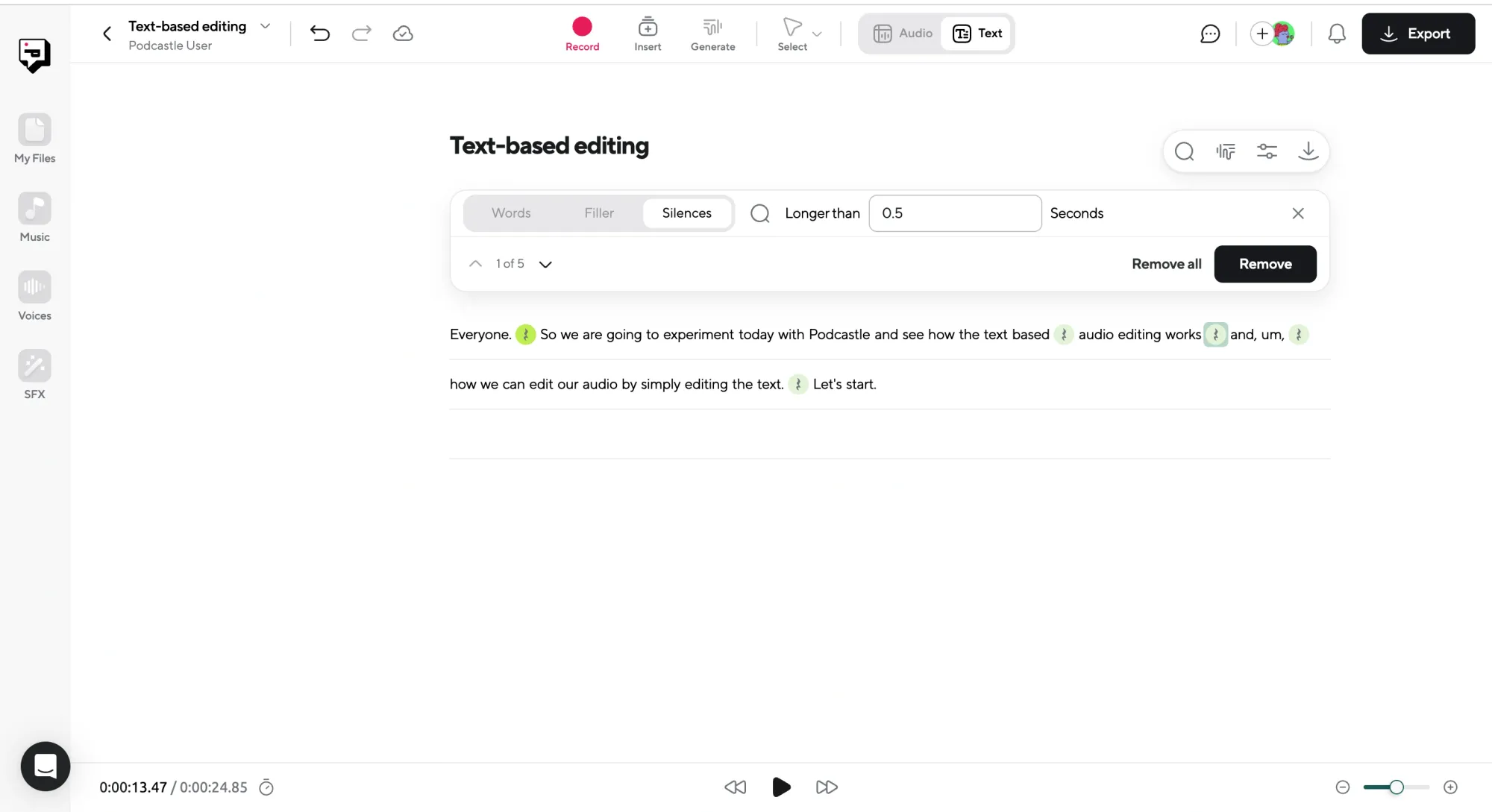
Task: Select the Generate tool
Action: coord(712,33)
